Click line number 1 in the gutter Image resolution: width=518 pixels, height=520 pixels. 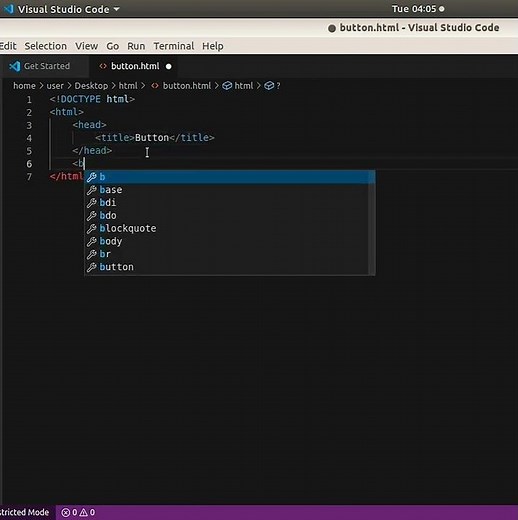click(29, 100)
